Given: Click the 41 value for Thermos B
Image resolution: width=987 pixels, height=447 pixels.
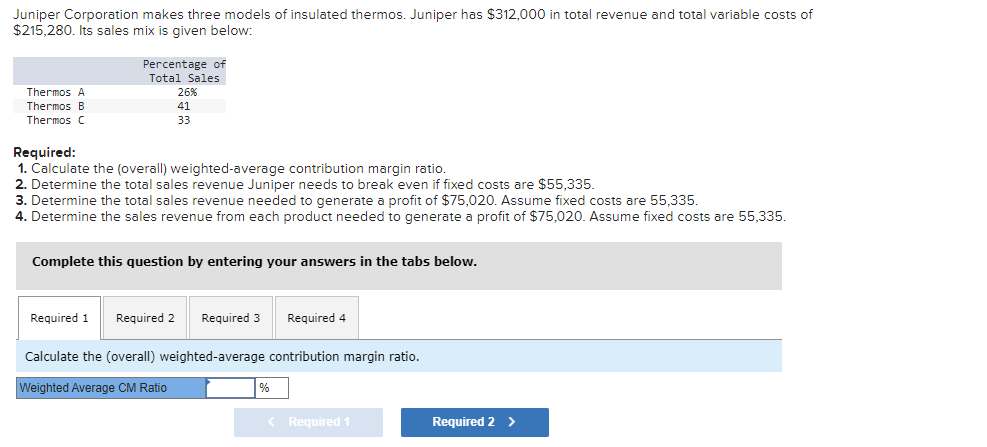Looking at the screenshot, I should tap(184, 106).
